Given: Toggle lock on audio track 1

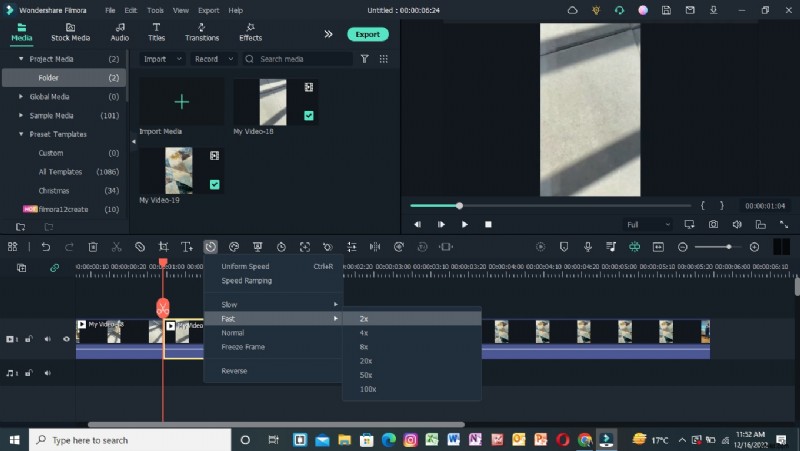Looking at the screenshot, I should 29,373.
